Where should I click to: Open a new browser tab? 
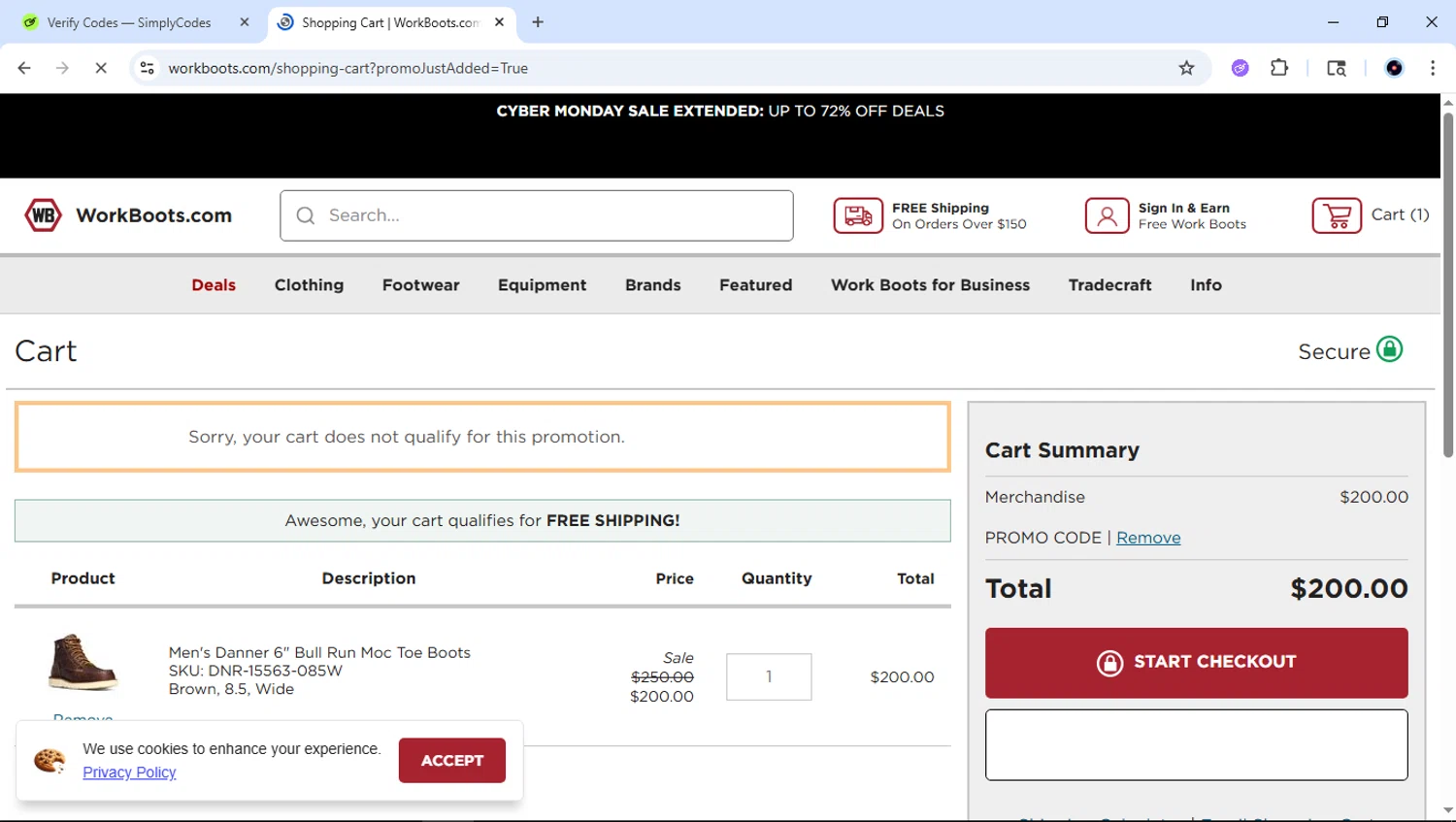point(538,22)
